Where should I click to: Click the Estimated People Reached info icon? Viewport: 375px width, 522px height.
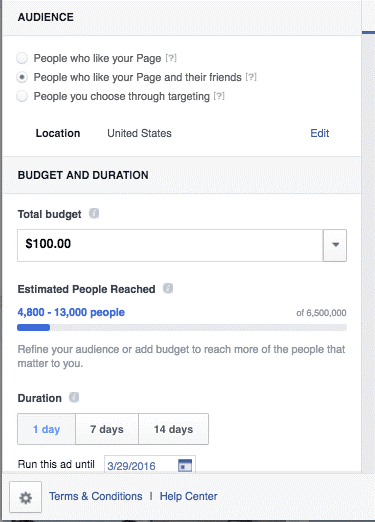point(168,288)
